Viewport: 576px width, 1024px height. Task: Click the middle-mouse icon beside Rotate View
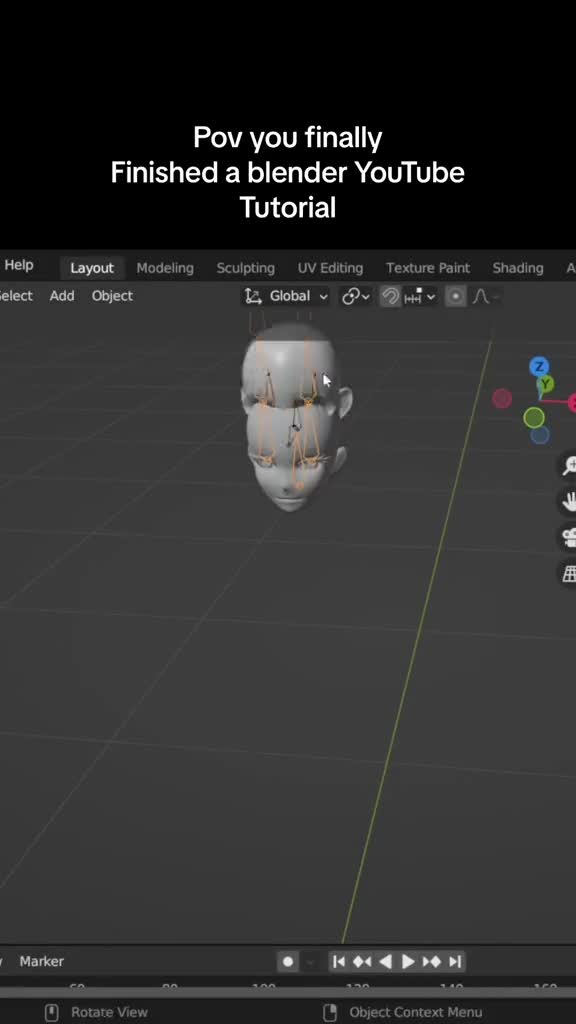point(52,1012)
